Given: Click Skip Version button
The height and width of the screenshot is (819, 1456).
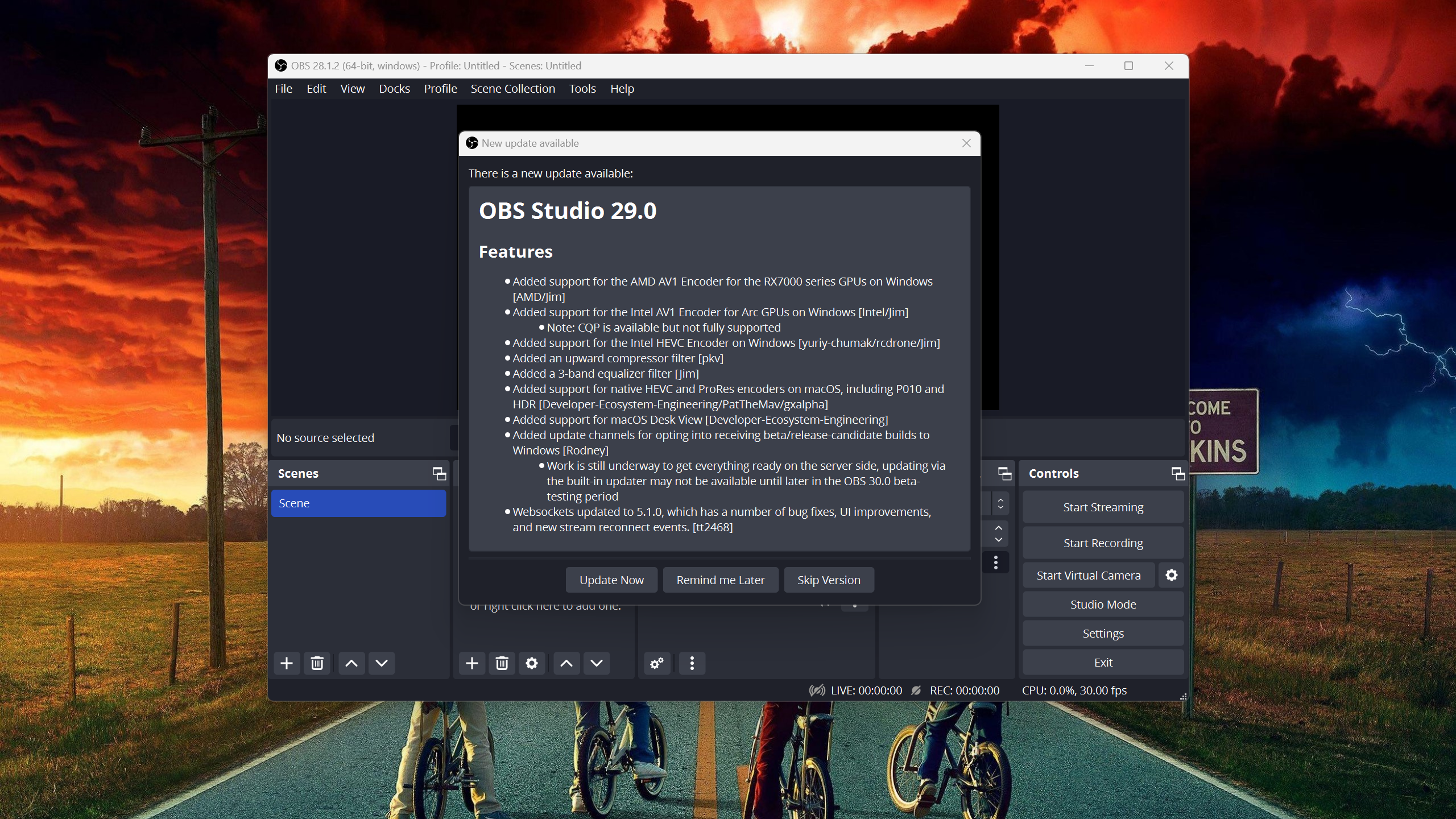Looking at the screenshot, I should [x=829, y=580].
